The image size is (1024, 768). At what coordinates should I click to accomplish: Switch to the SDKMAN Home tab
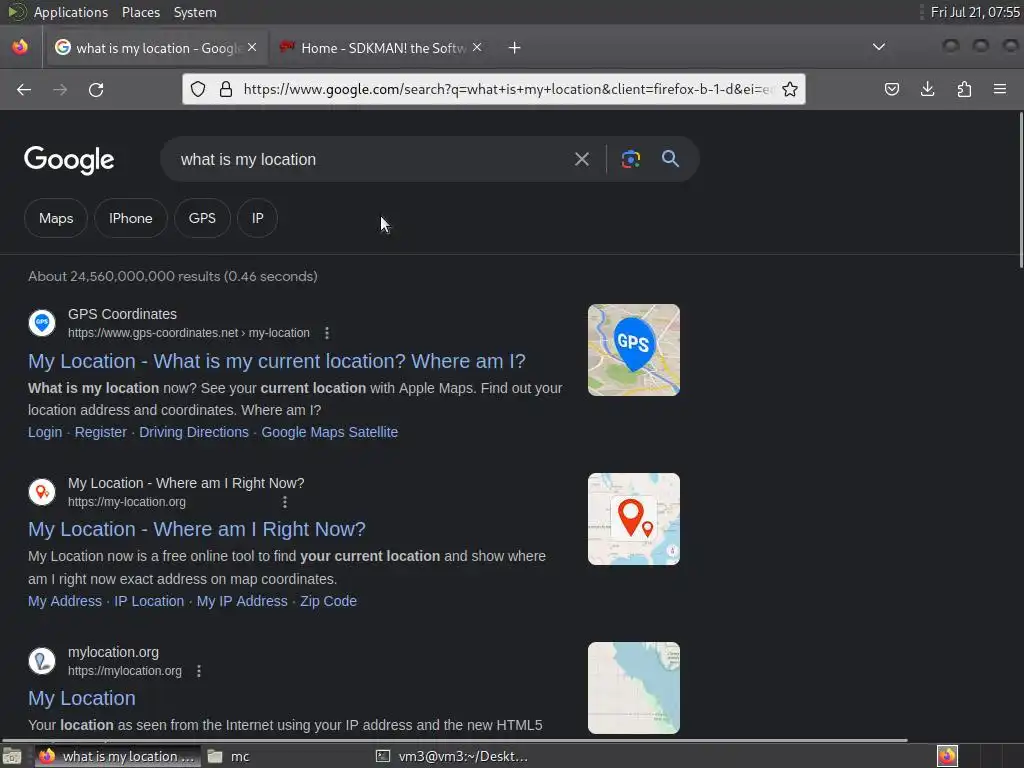tap(380, 48)
